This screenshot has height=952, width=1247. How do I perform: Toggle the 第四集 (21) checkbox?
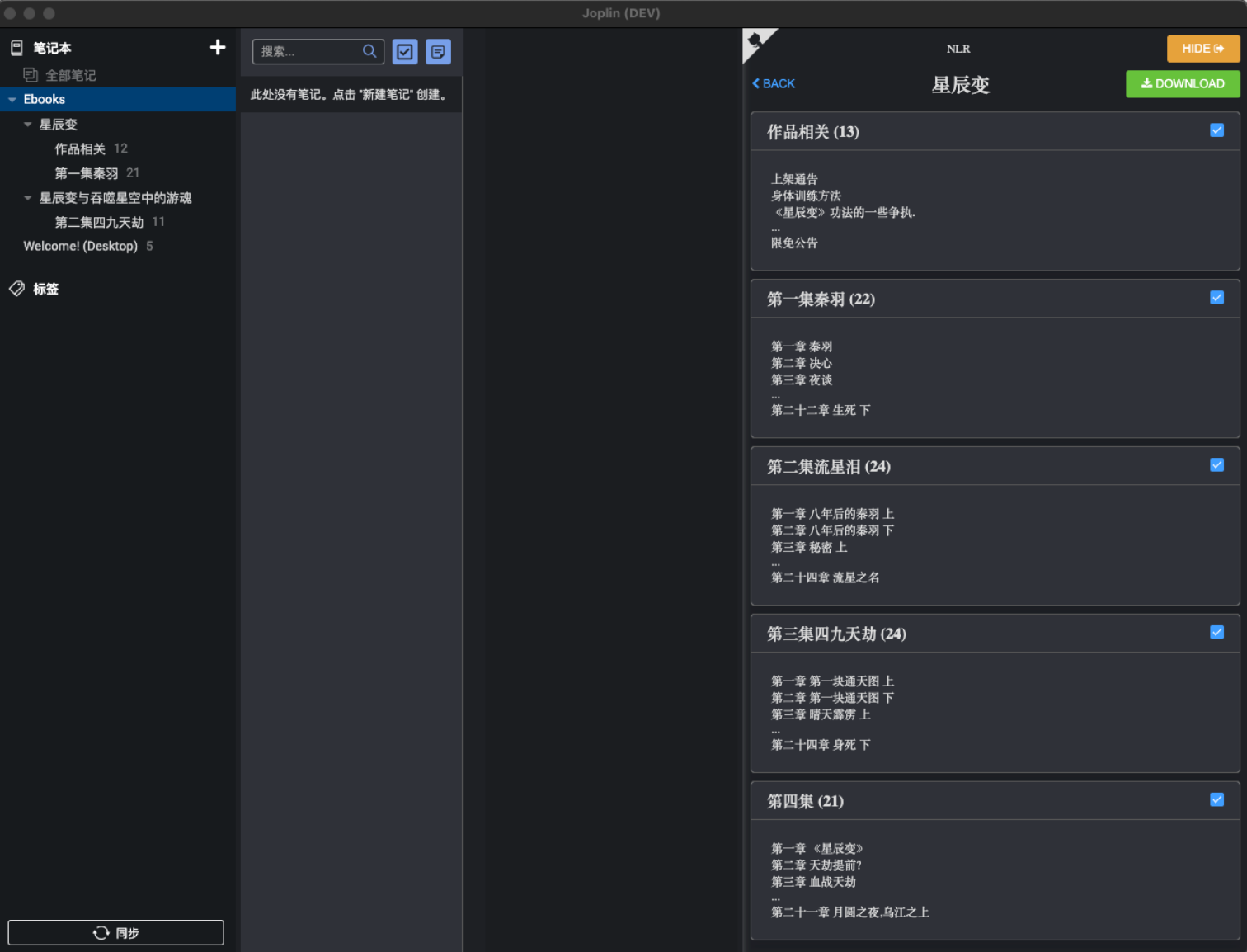pos(1216,799)
